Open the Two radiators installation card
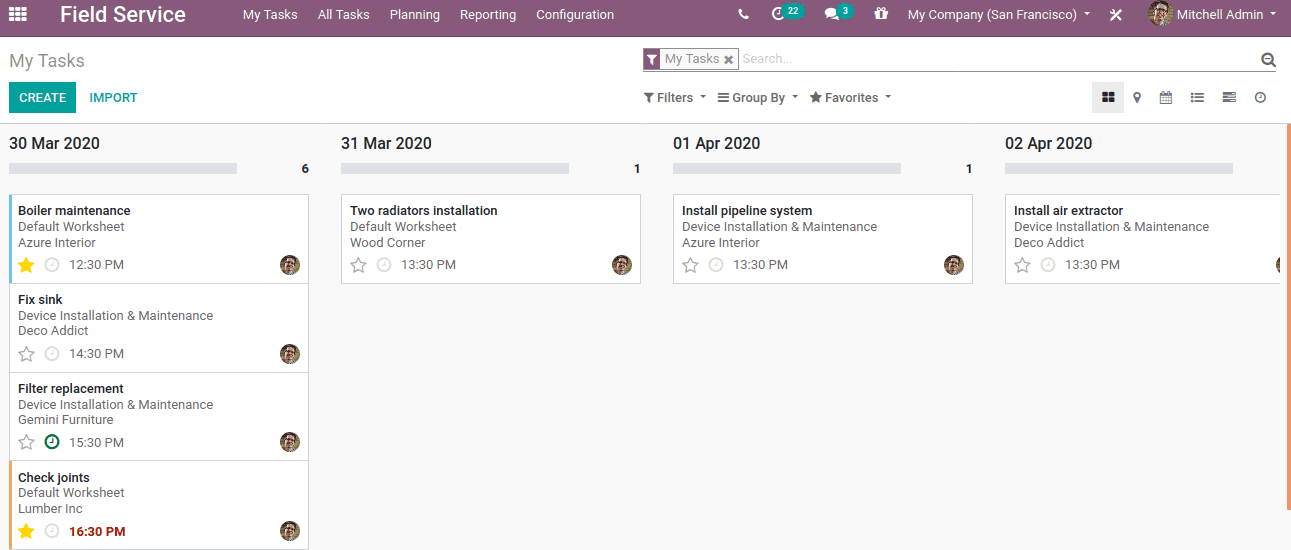1291x550 pixels. coord(491,239)
